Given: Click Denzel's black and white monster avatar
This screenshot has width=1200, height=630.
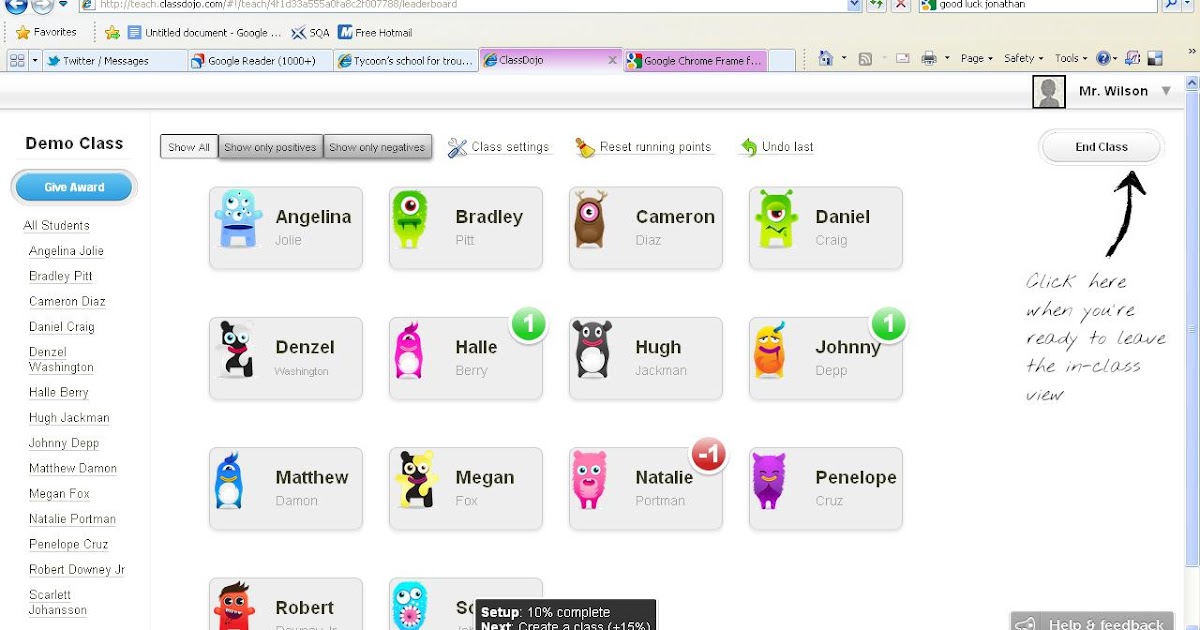Looking at the screenshot, I should [x=236, y=350].
